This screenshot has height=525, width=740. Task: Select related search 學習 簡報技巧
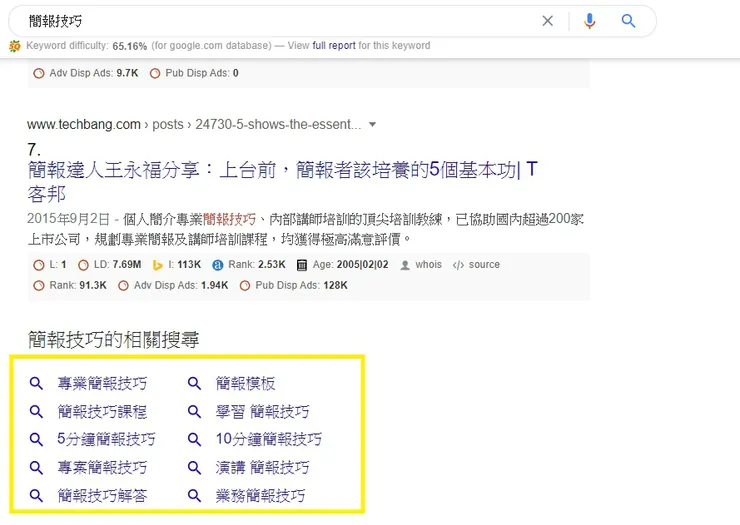coord(262,411)
